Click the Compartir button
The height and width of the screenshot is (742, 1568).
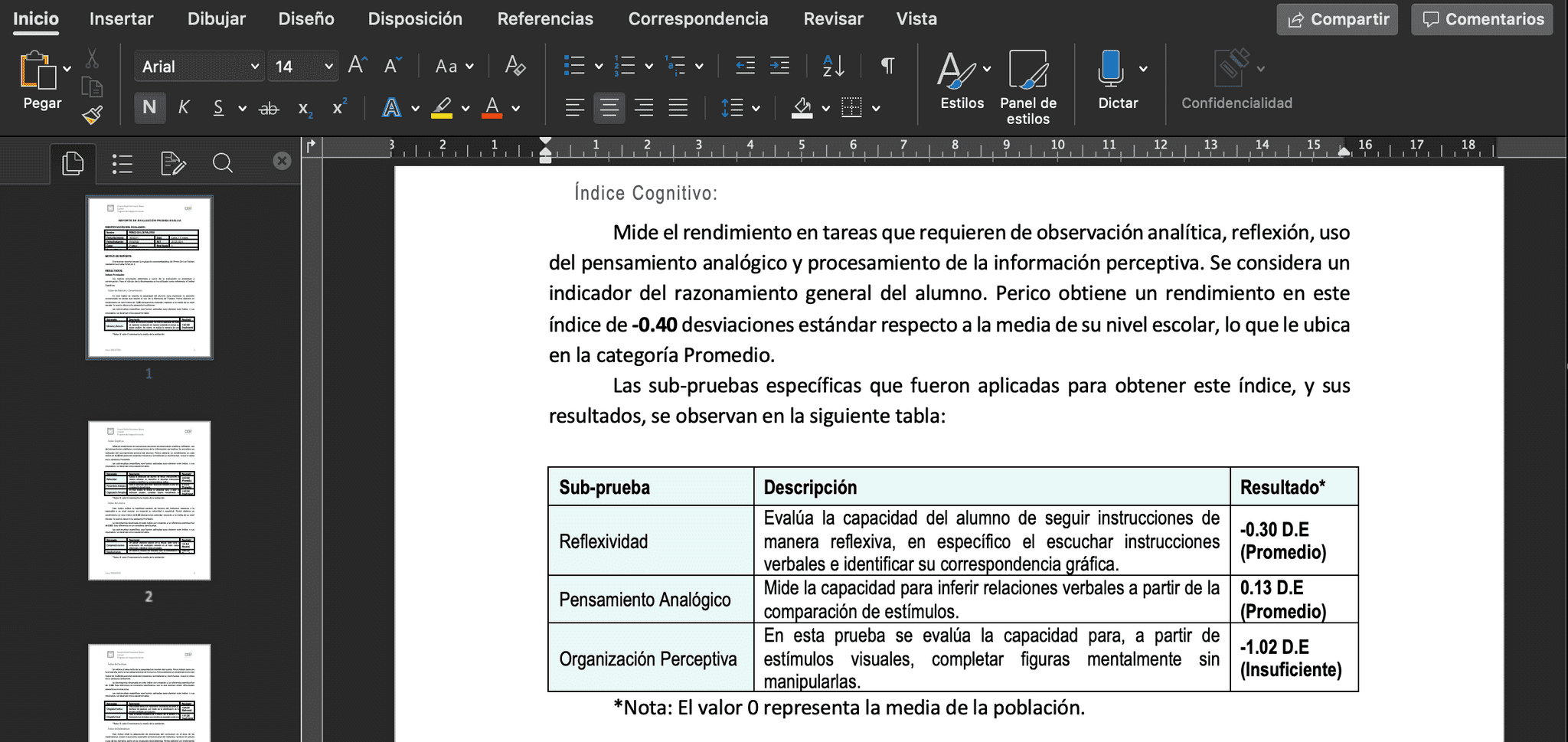(x=1338, y=19)
